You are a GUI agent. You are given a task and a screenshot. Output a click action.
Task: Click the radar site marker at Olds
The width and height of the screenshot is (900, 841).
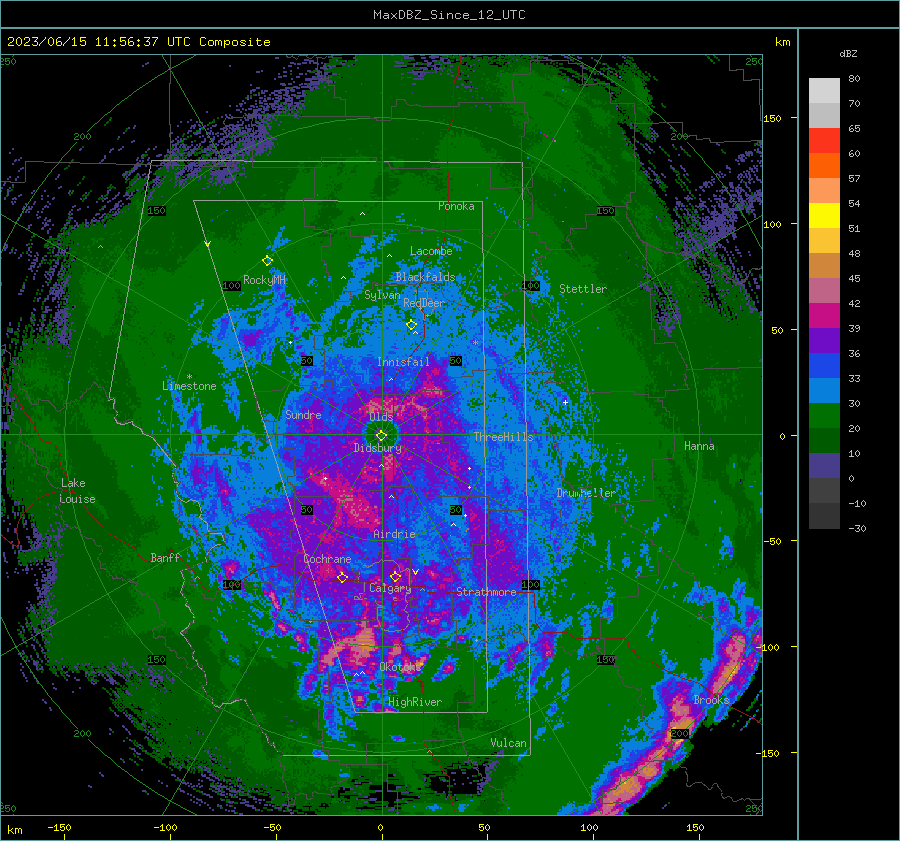[x=382, y=436]
